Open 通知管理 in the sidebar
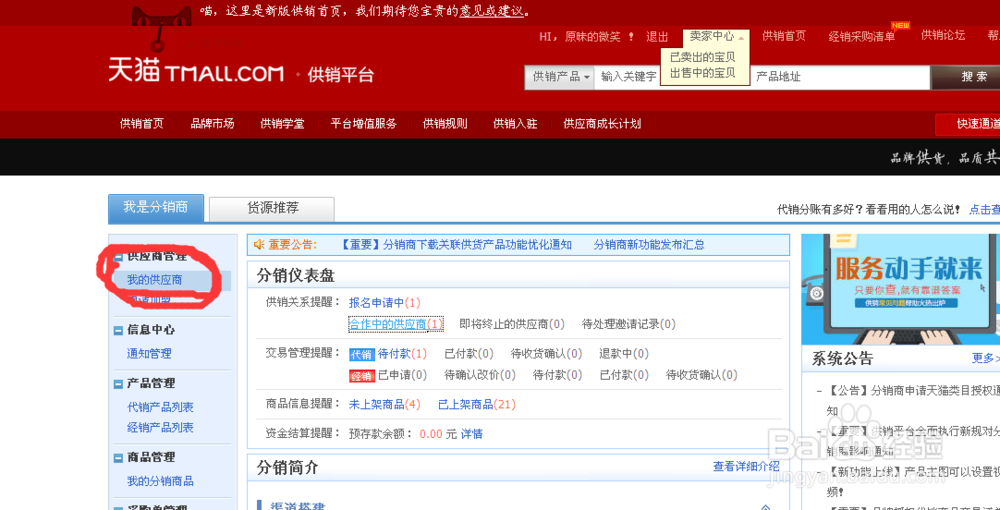 pos(149,354)
